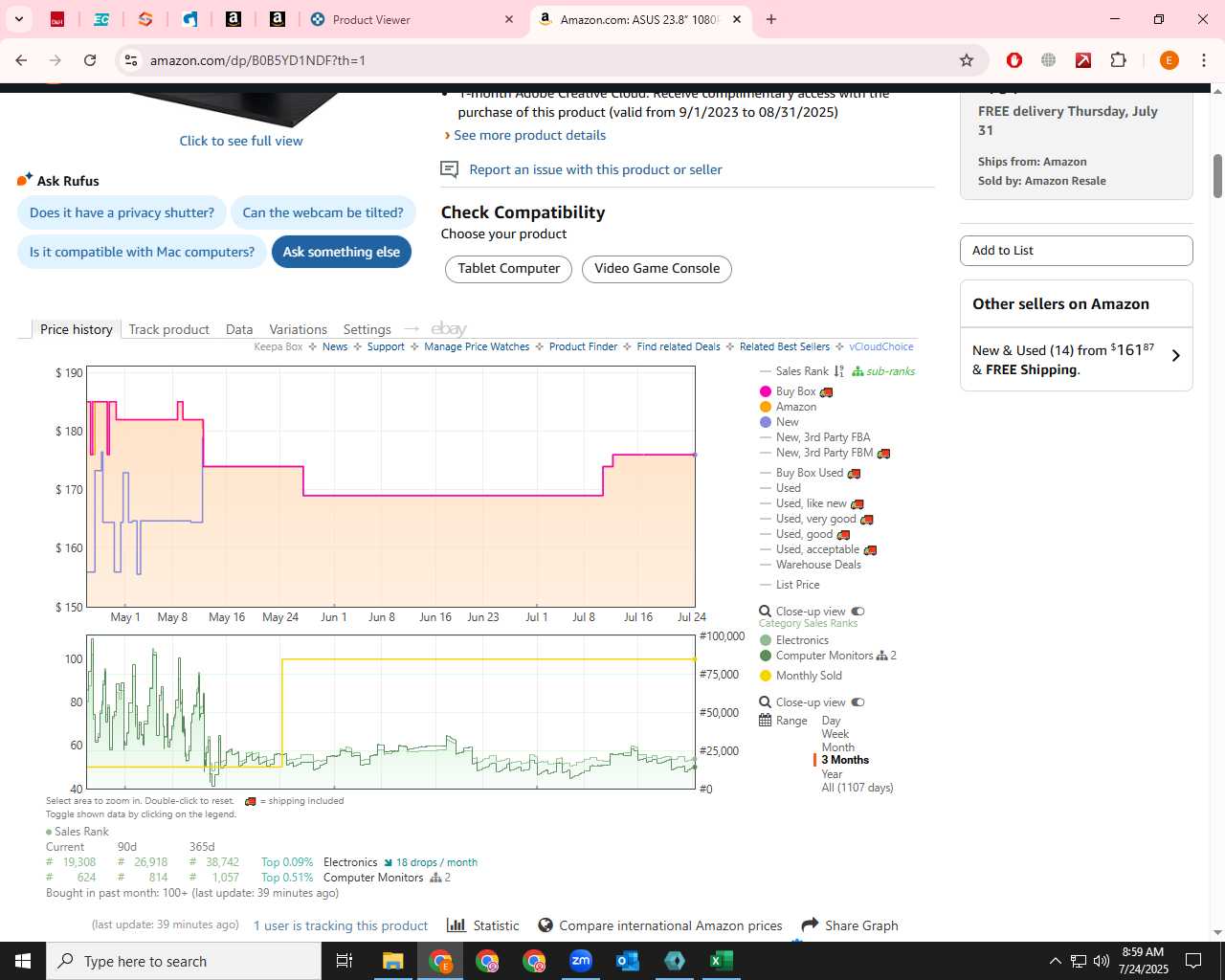Click the Click to see full view link
This screenshot has width=1225, height=980.
tap(241, 141)
